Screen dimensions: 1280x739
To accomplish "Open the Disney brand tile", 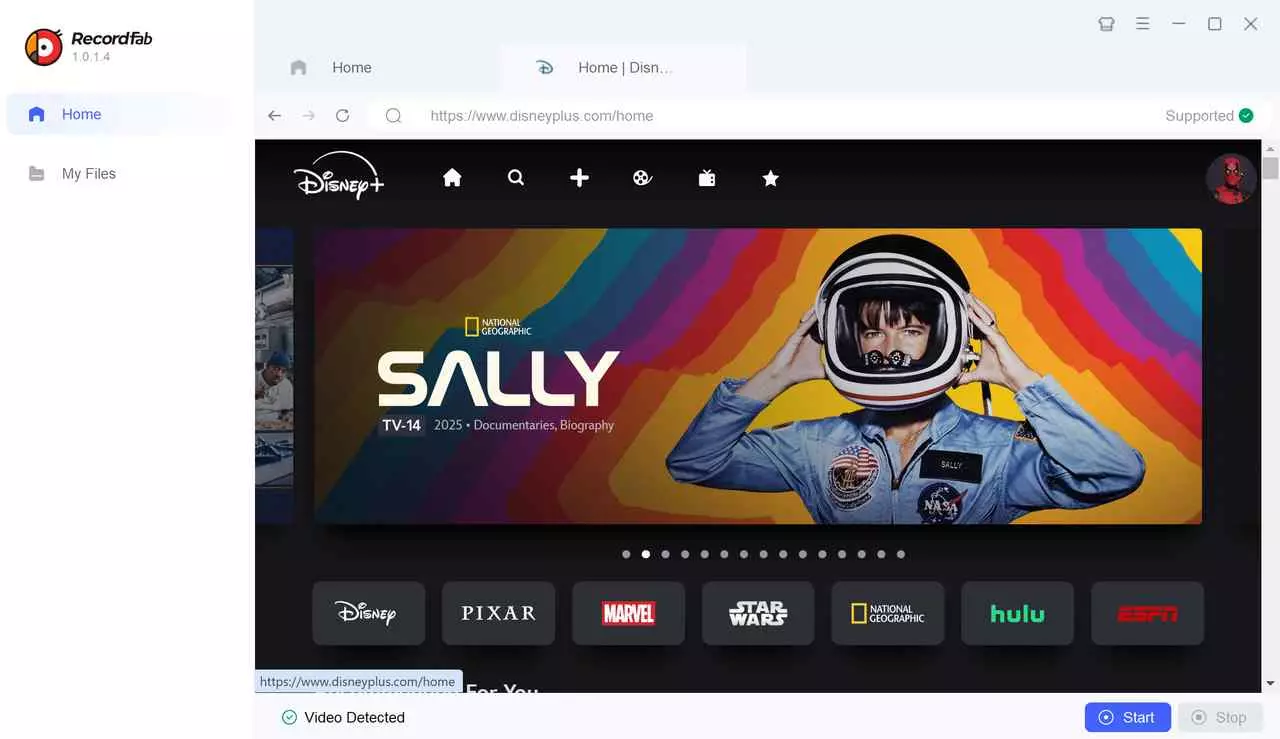I will pos(368,613).
